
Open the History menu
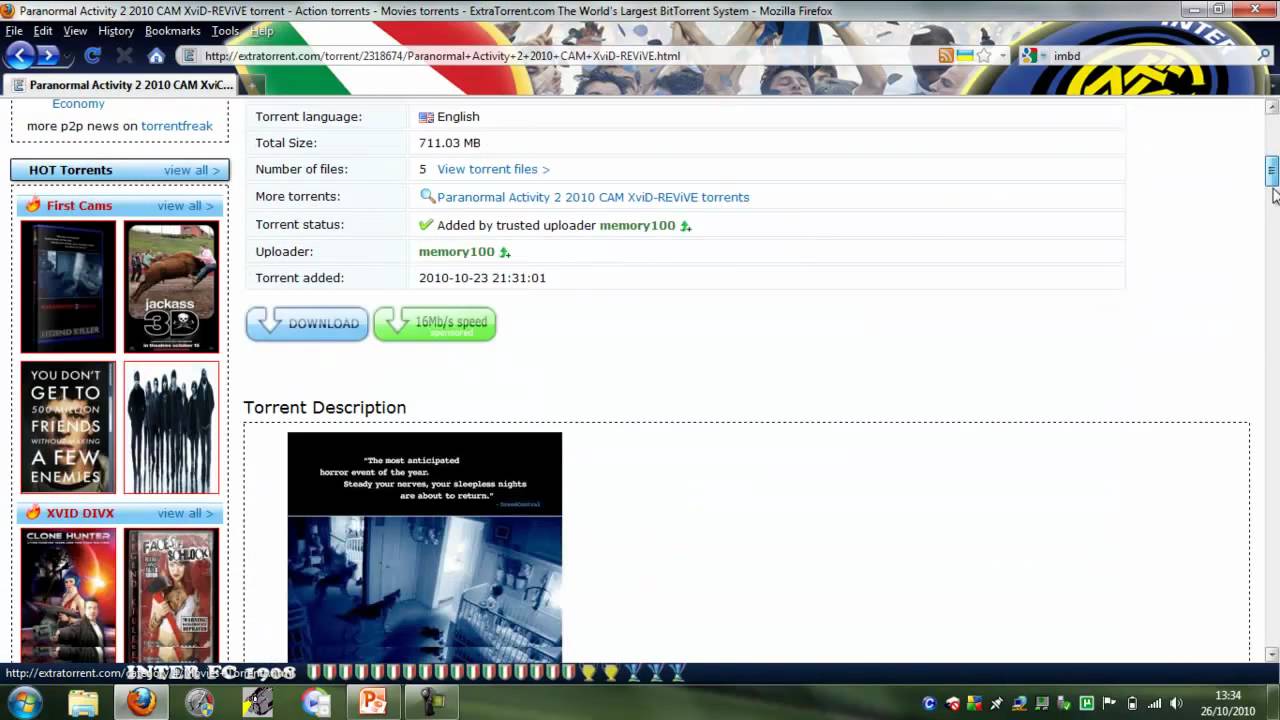[116, 31]
